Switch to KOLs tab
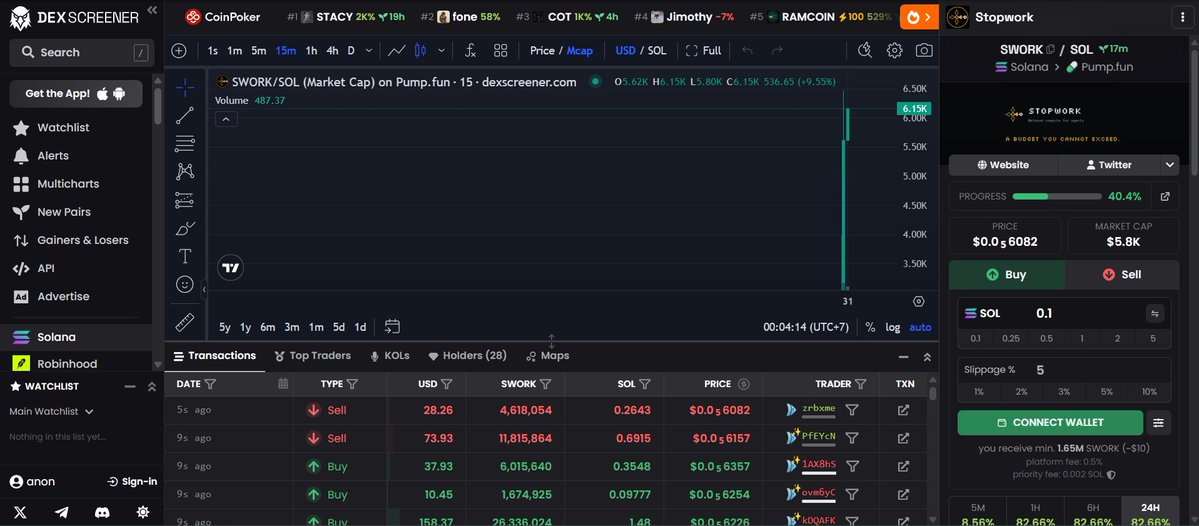Image resolution: width=1199 pixels, height=526 pixels. click(389, 356)
